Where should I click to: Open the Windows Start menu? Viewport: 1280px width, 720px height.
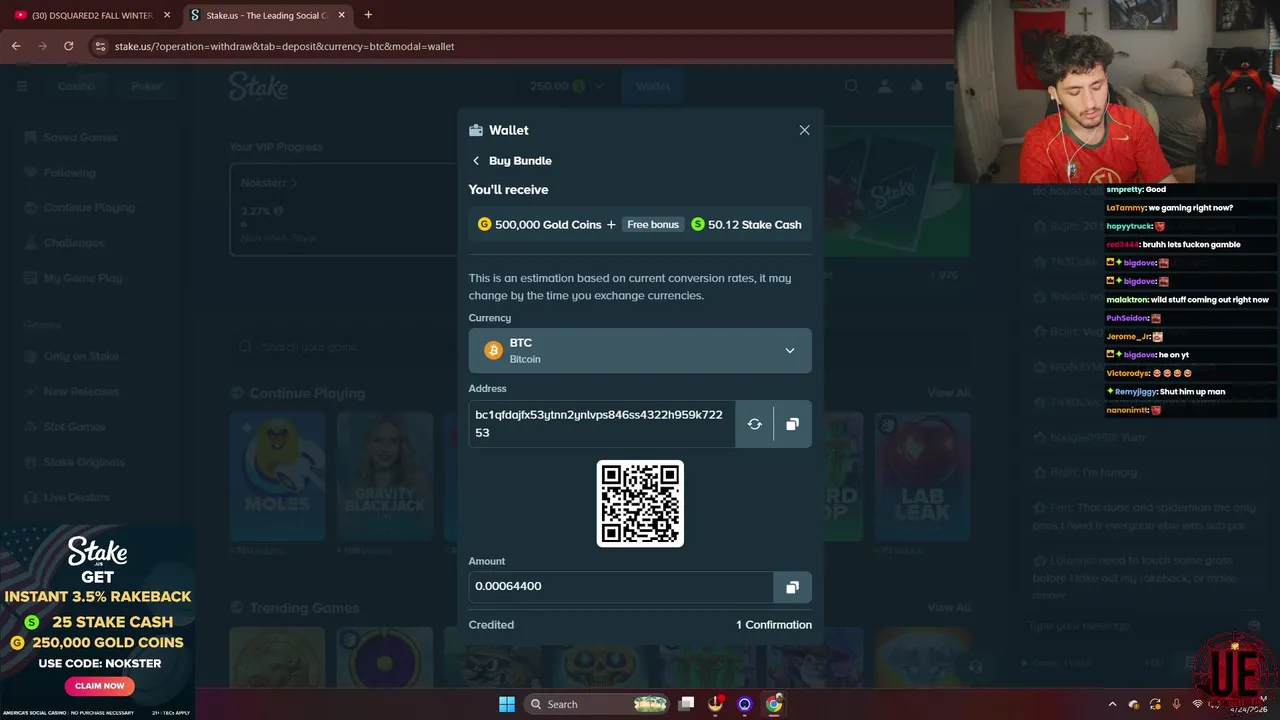tap(507, 704)
